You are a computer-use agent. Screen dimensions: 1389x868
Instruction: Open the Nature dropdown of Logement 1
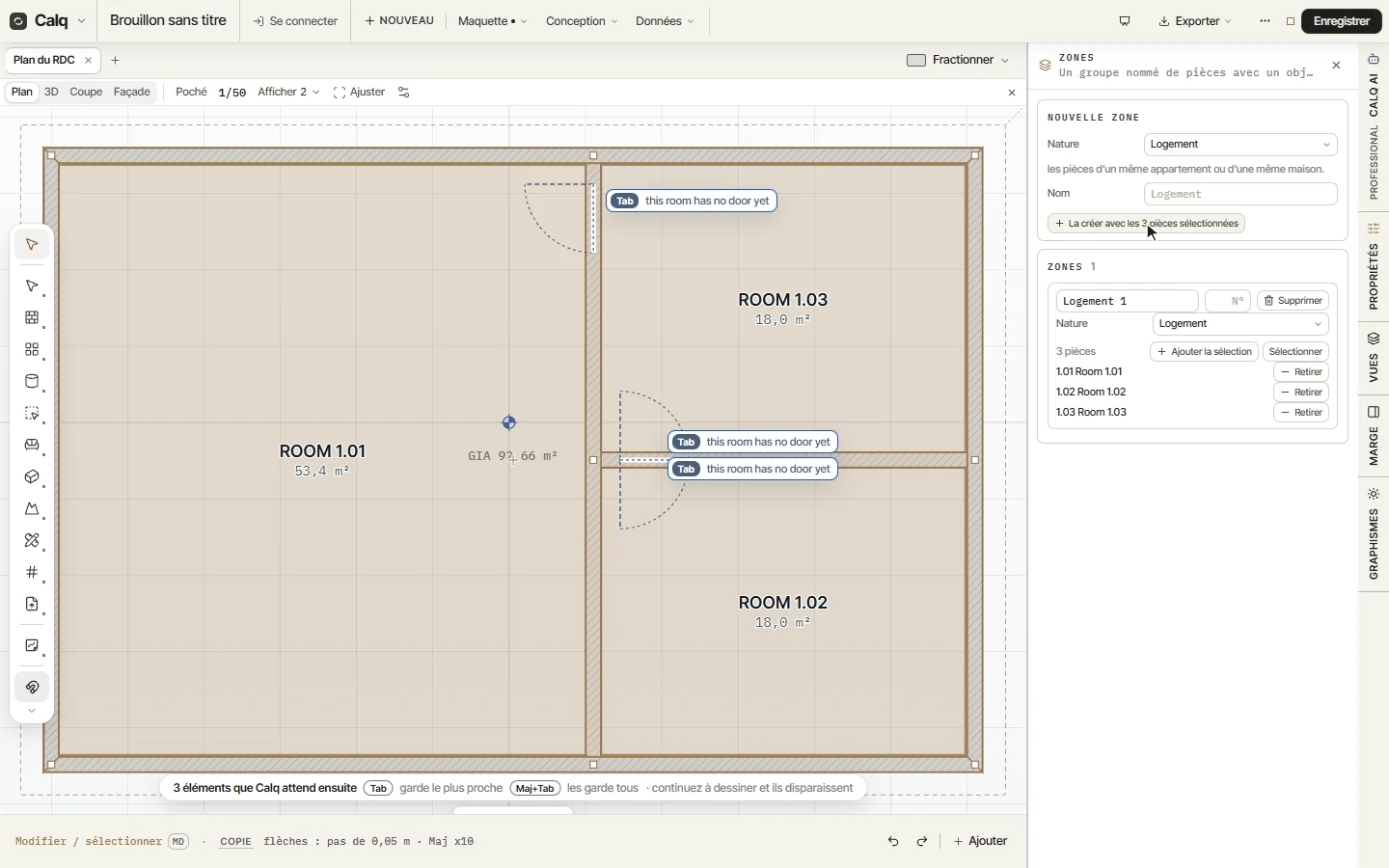coord(1240,324)
